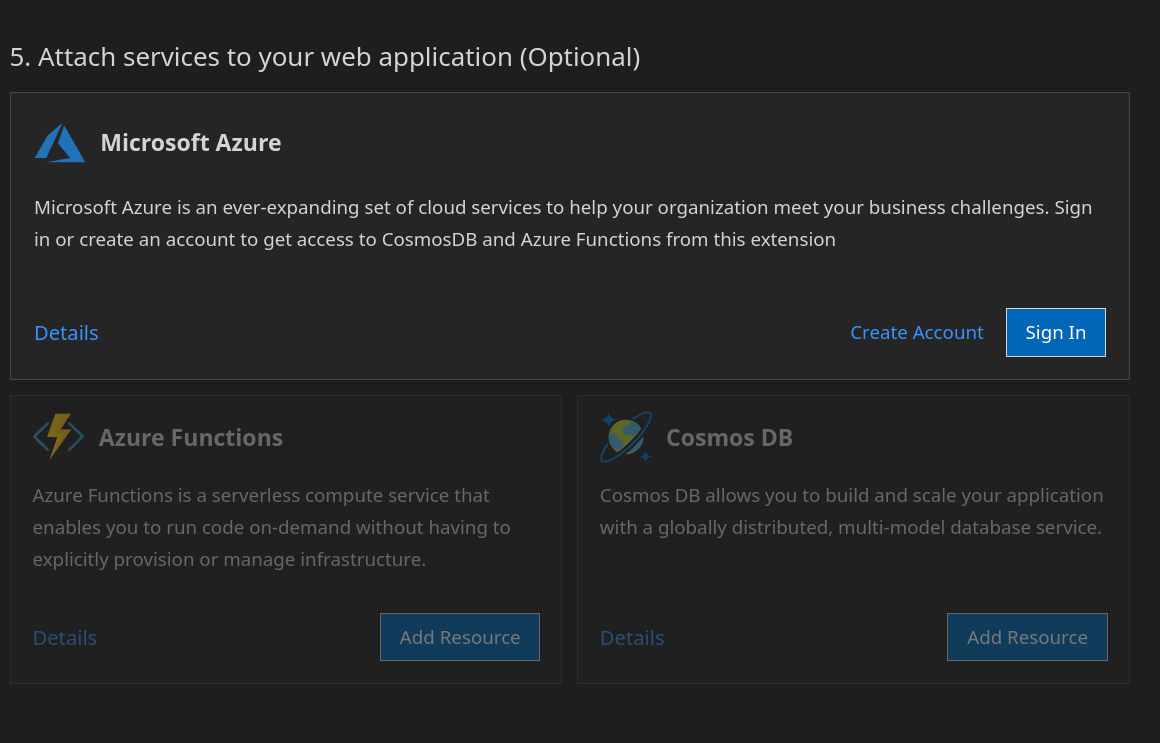Select the Microsoft Azure card title
1160x743 pixels.
click(x=191, y=143)
